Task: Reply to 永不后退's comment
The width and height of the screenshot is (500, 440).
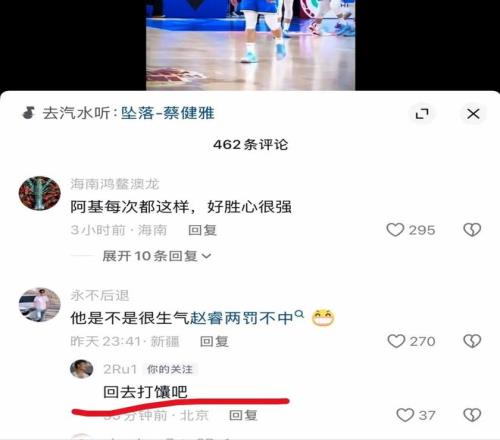Action: (214, 341)
